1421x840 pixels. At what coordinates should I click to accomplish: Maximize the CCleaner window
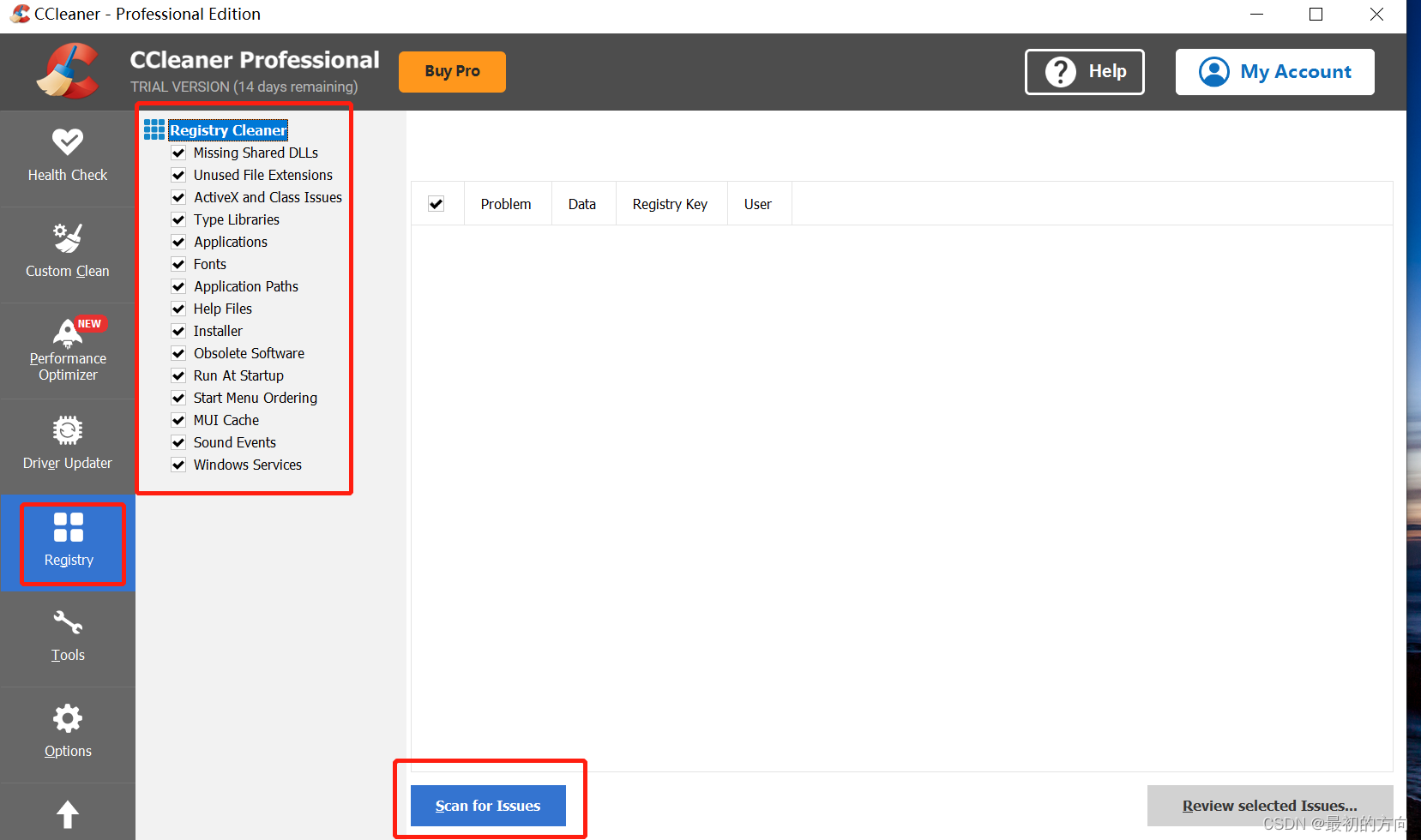pos(1316,15)
